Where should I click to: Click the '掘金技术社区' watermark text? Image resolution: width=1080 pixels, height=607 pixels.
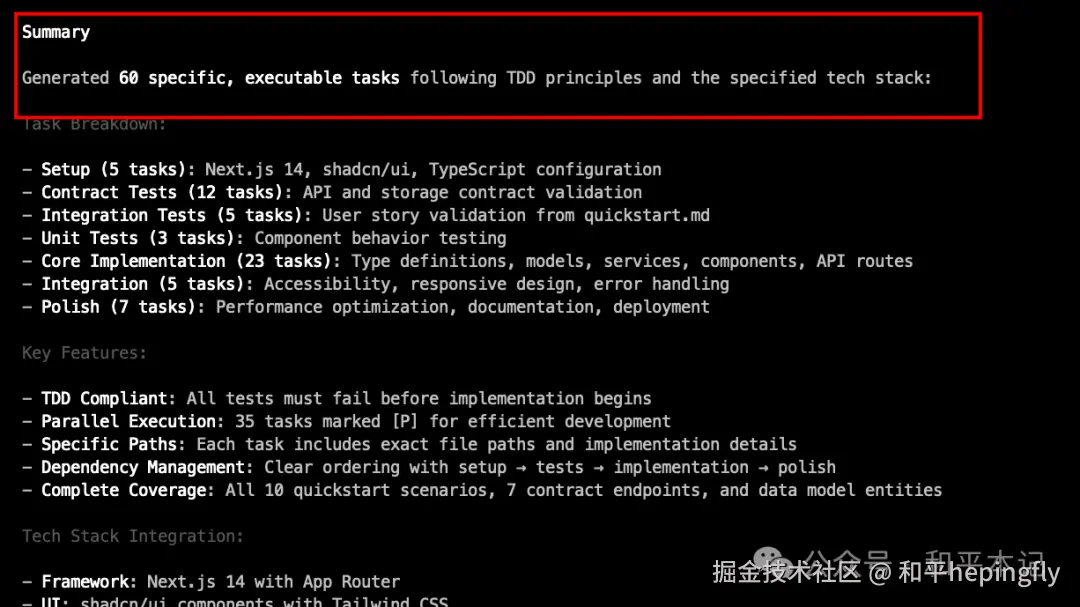point(786,572)
